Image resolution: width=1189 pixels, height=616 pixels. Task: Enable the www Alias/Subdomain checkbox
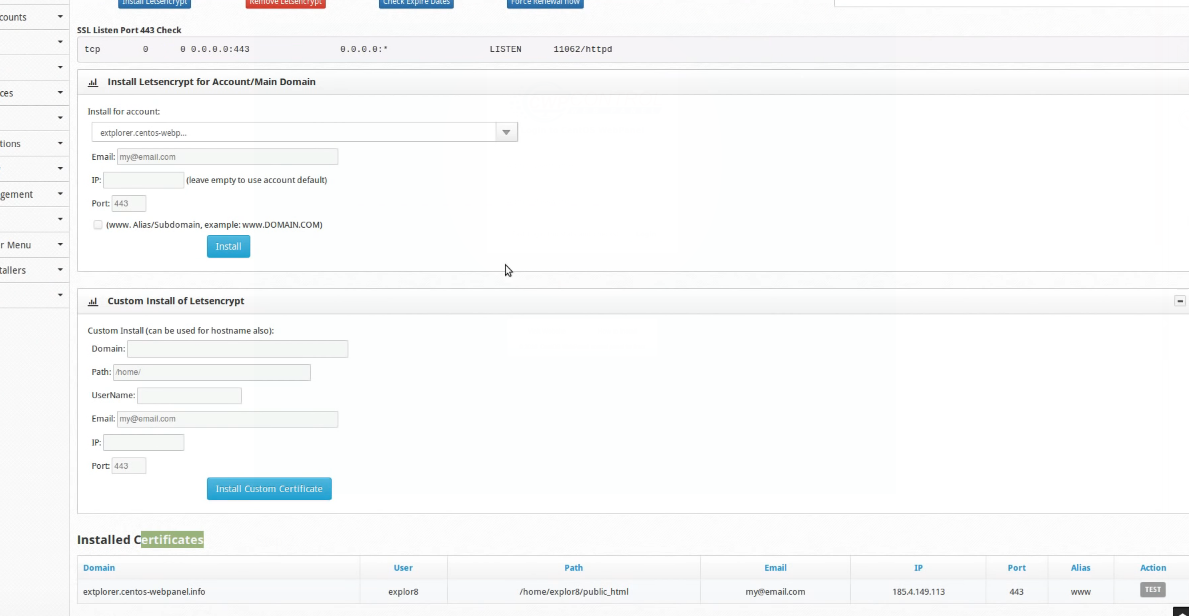click(x=97, y=224)
